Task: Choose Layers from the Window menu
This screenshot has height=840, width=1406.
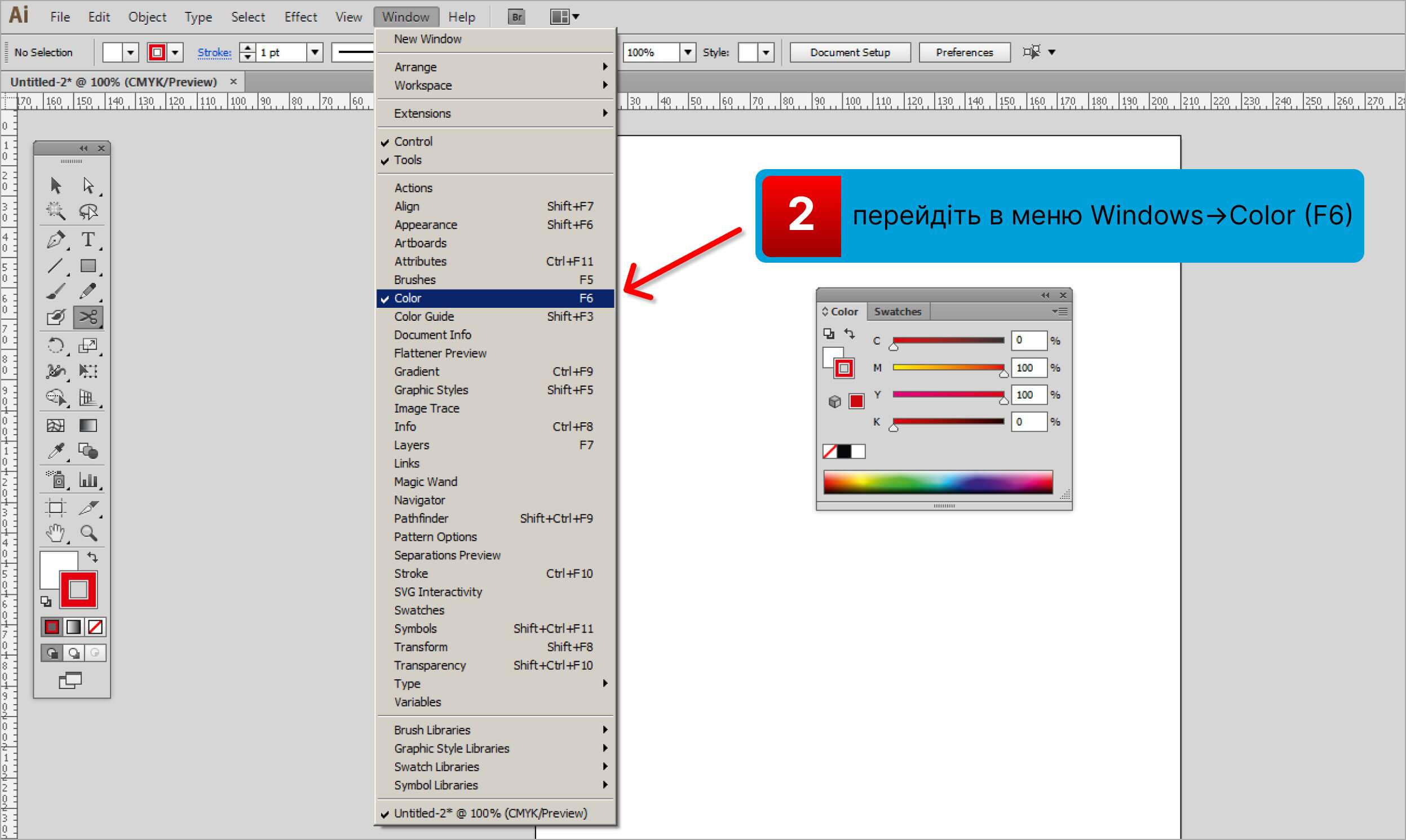Action: tap(496, 445)
